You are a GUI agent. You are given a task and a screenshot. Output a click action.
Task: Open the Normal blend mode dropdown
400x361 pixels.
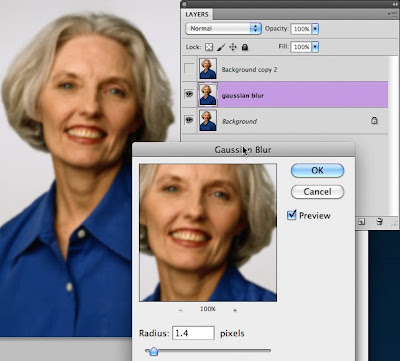click(223, 29)
